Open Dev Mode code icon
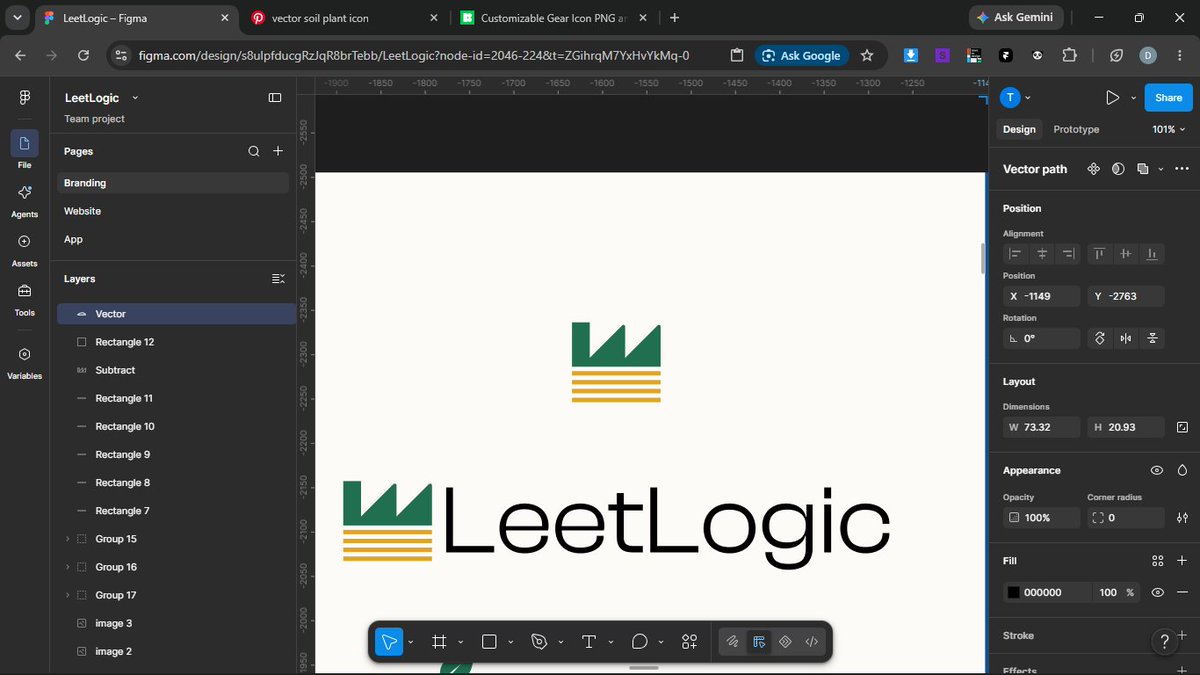1200x675 pixels. (812, 641)
